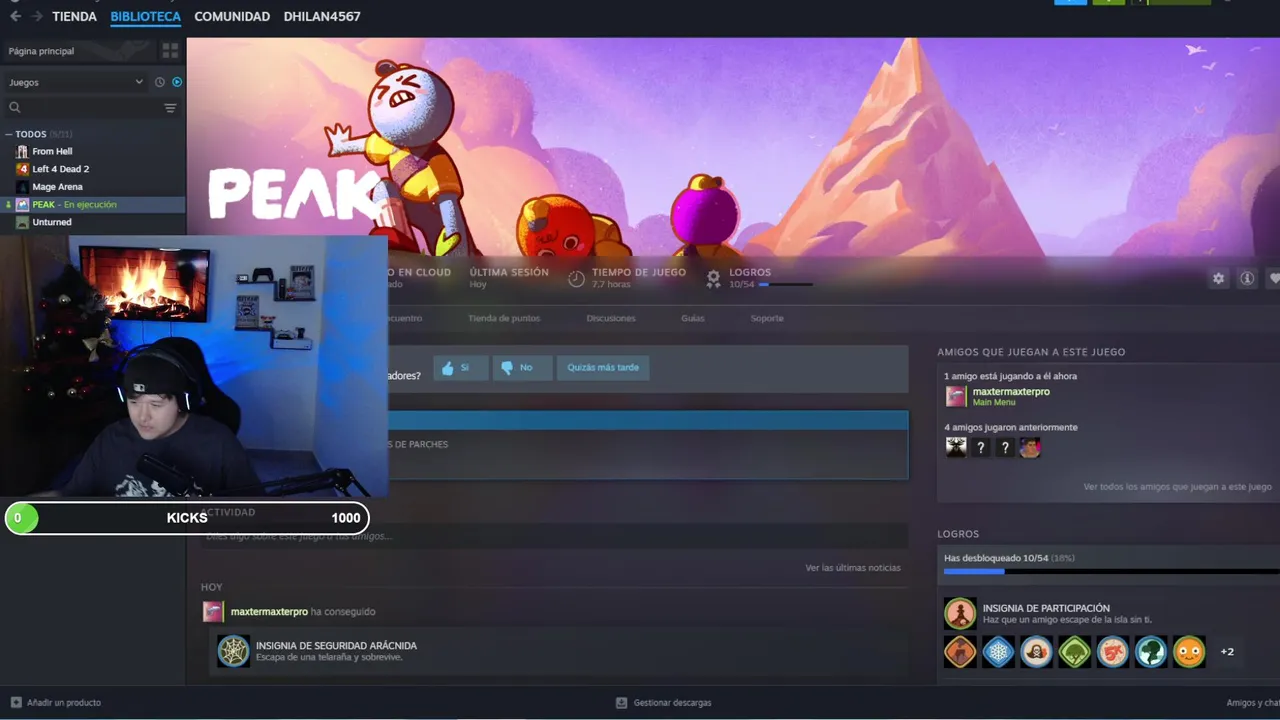This screenshot has width=1280, height=720.
Task: Open Insignia de Participación achievement icon
Action: 960,614
